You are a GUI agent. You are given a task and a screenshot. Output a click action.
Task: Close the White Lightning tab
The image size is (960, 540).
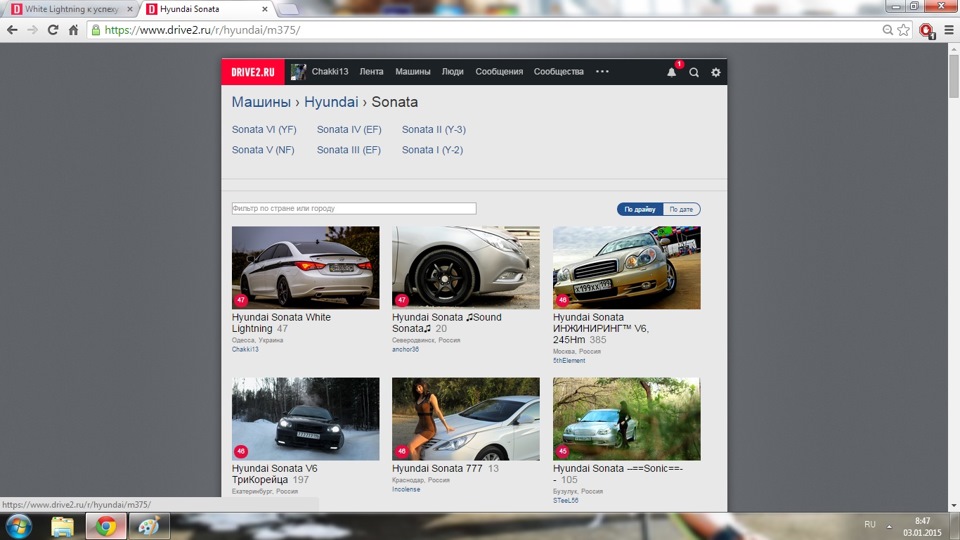pyautogui.click(x=129, y=9)
